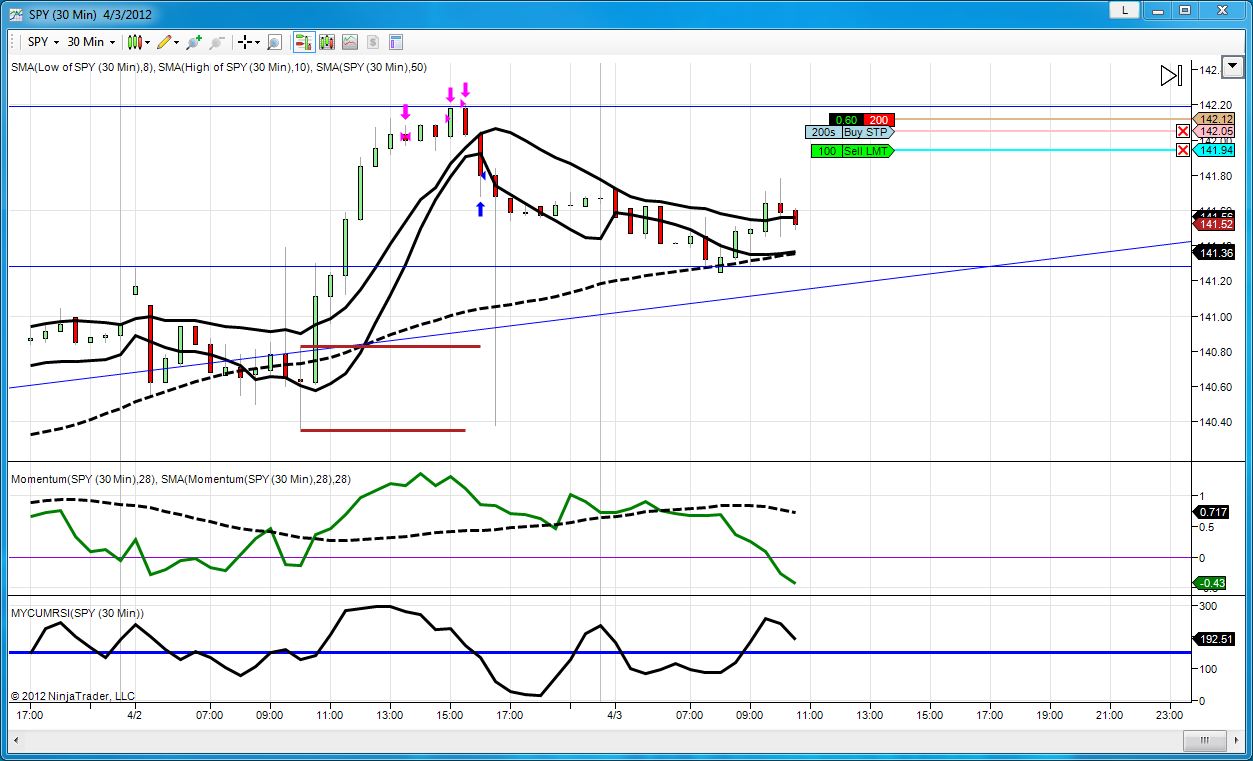The height and width of the screenshot is (761, 1253).
Task: Select the crosshair cursor icon
Action: 244,42
